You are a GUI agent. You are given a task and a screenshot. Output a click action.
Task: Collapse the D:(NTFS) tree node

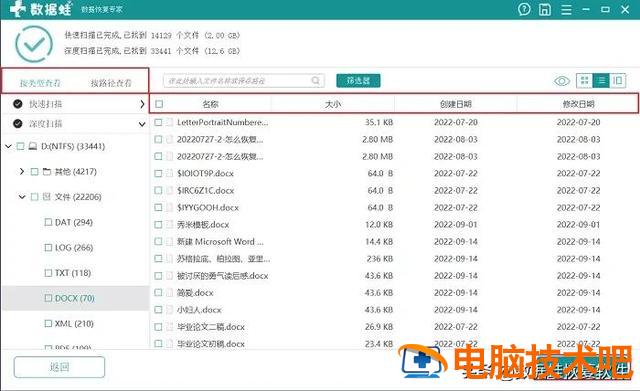pos(8,146)
